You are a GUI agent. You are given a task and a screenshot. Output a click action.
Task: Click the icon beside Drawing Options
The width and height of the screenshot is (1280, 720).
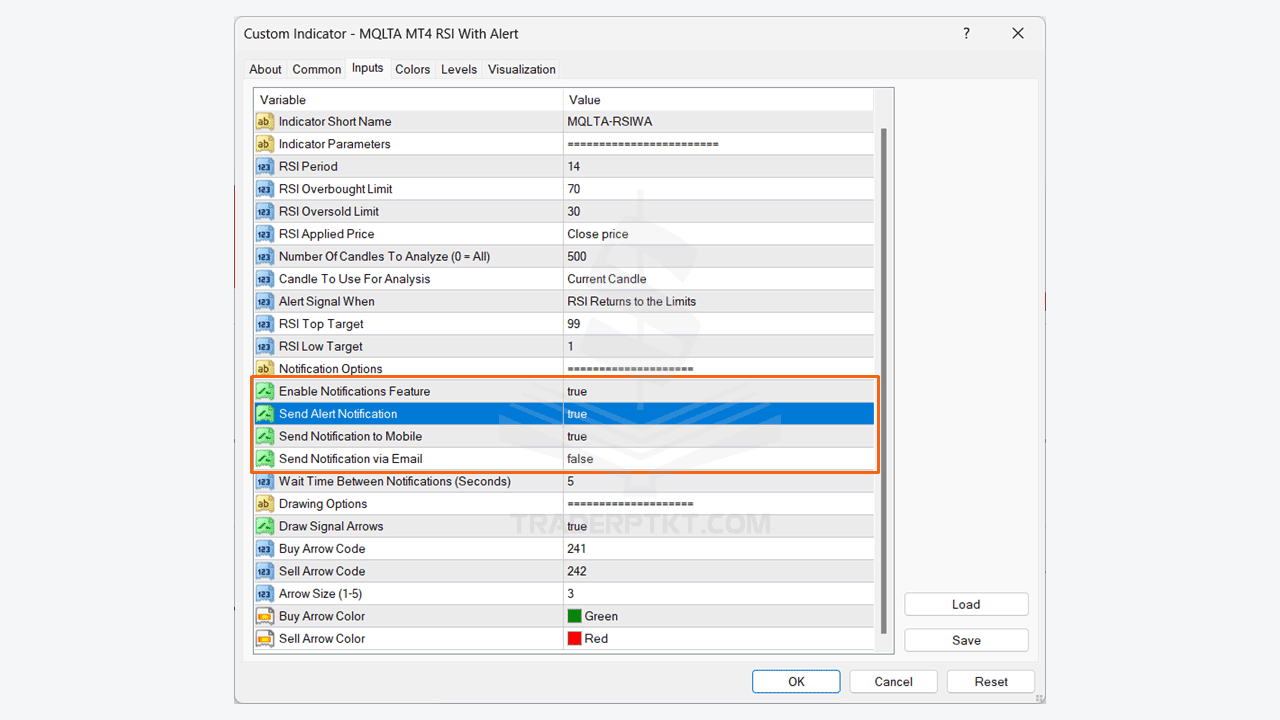coord(265,504)
